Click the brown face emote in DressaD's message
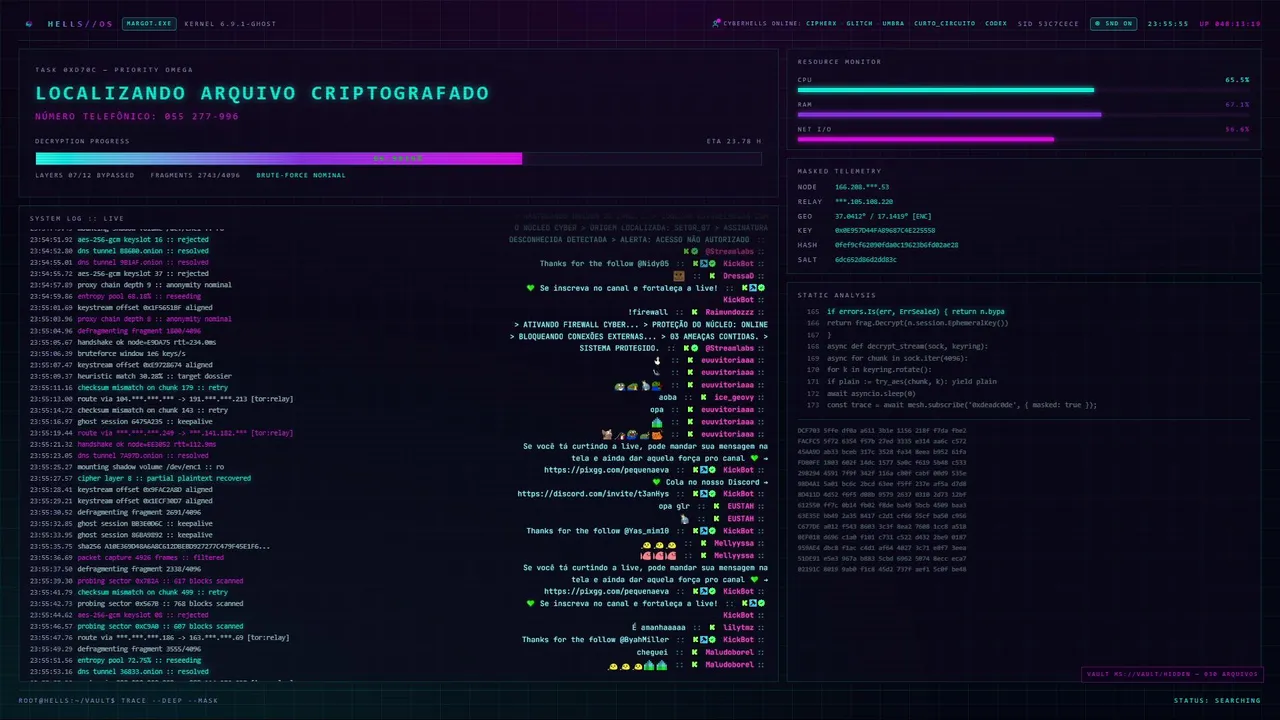 [x=679, y=276]
